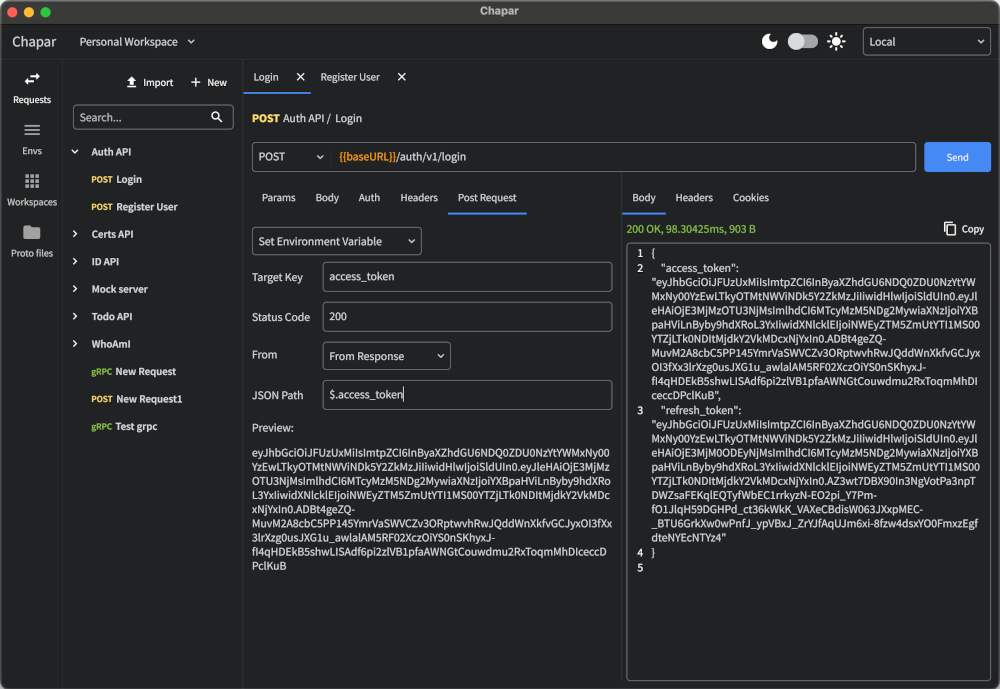Open the gRPC New Request item
1000x689 pixels.
coord(133,371)
